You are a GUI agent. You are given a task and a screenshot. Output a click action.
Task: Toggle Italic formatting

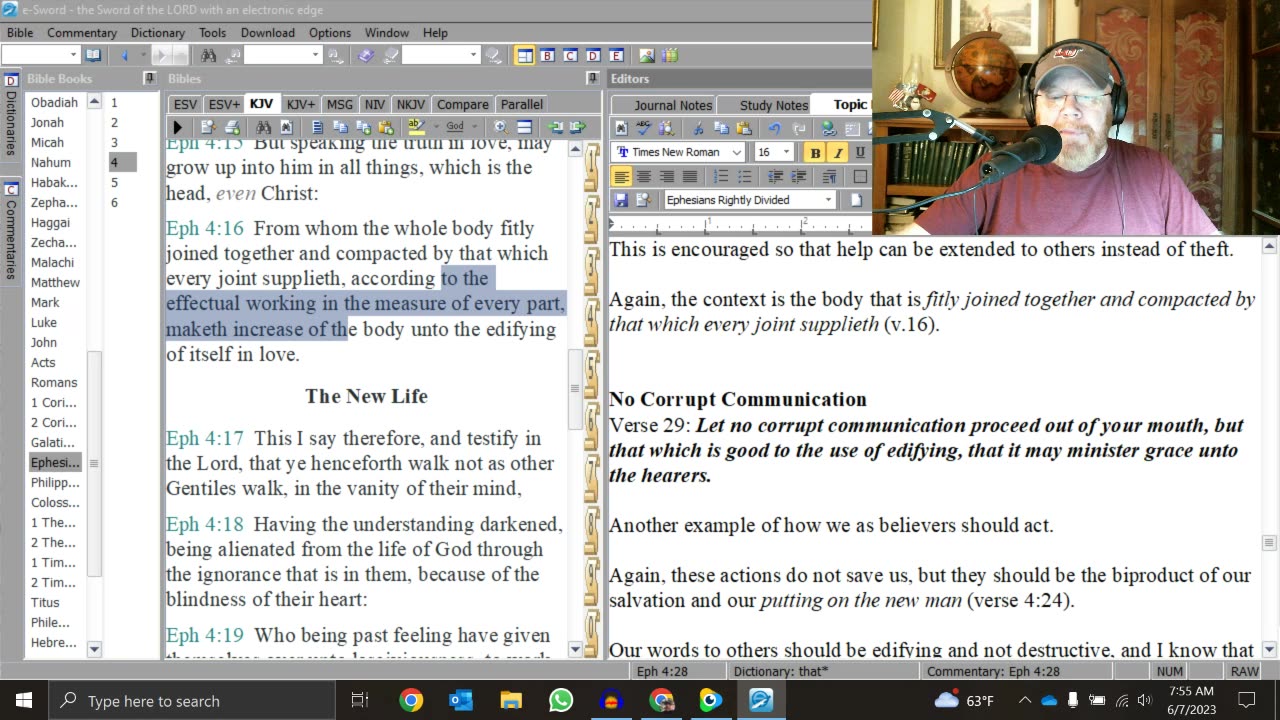[x=838, y=153]
